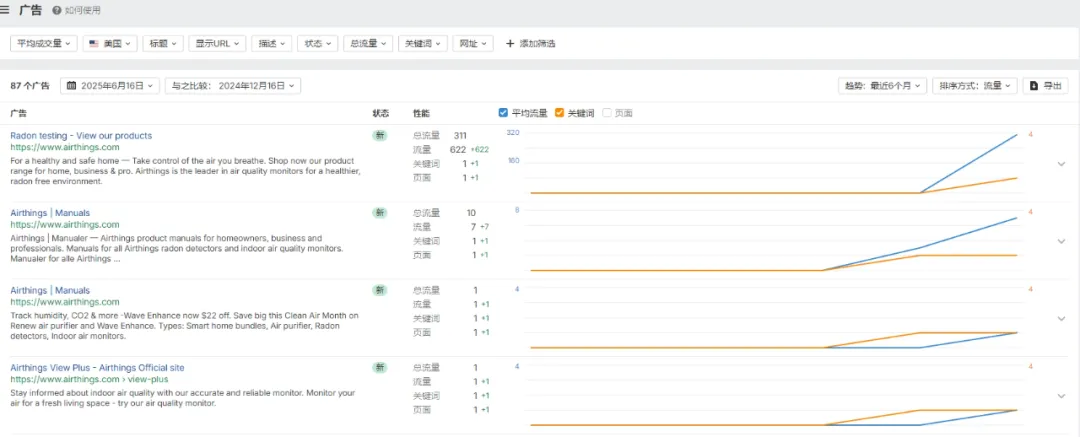Click the +622 change value
The image size is (1080, 437).
click(480, 150)
